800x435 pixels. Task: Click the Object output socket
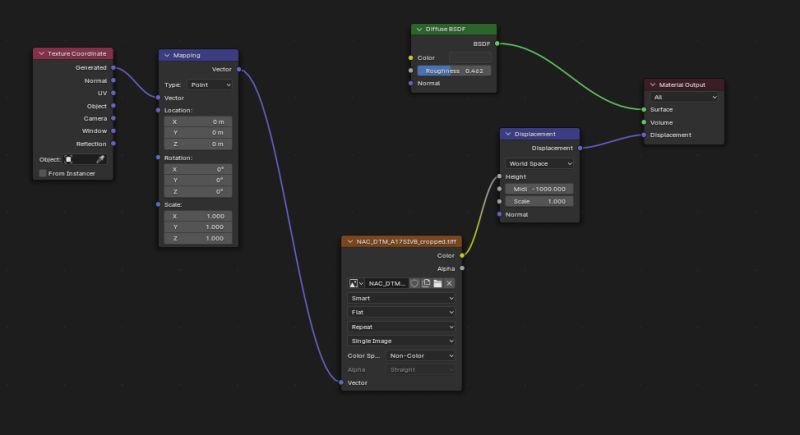113,106
